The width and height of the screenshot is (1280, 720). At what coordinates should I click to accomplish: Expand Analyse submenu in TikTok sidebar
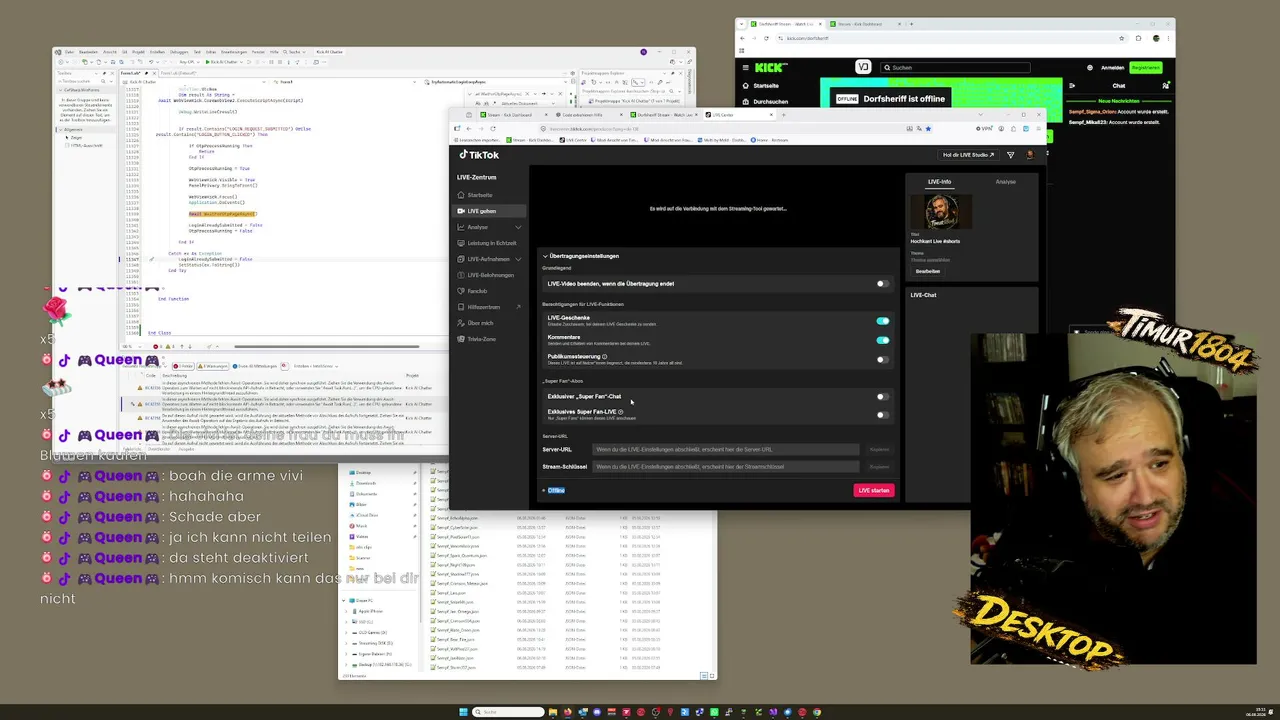click(517, 227)
